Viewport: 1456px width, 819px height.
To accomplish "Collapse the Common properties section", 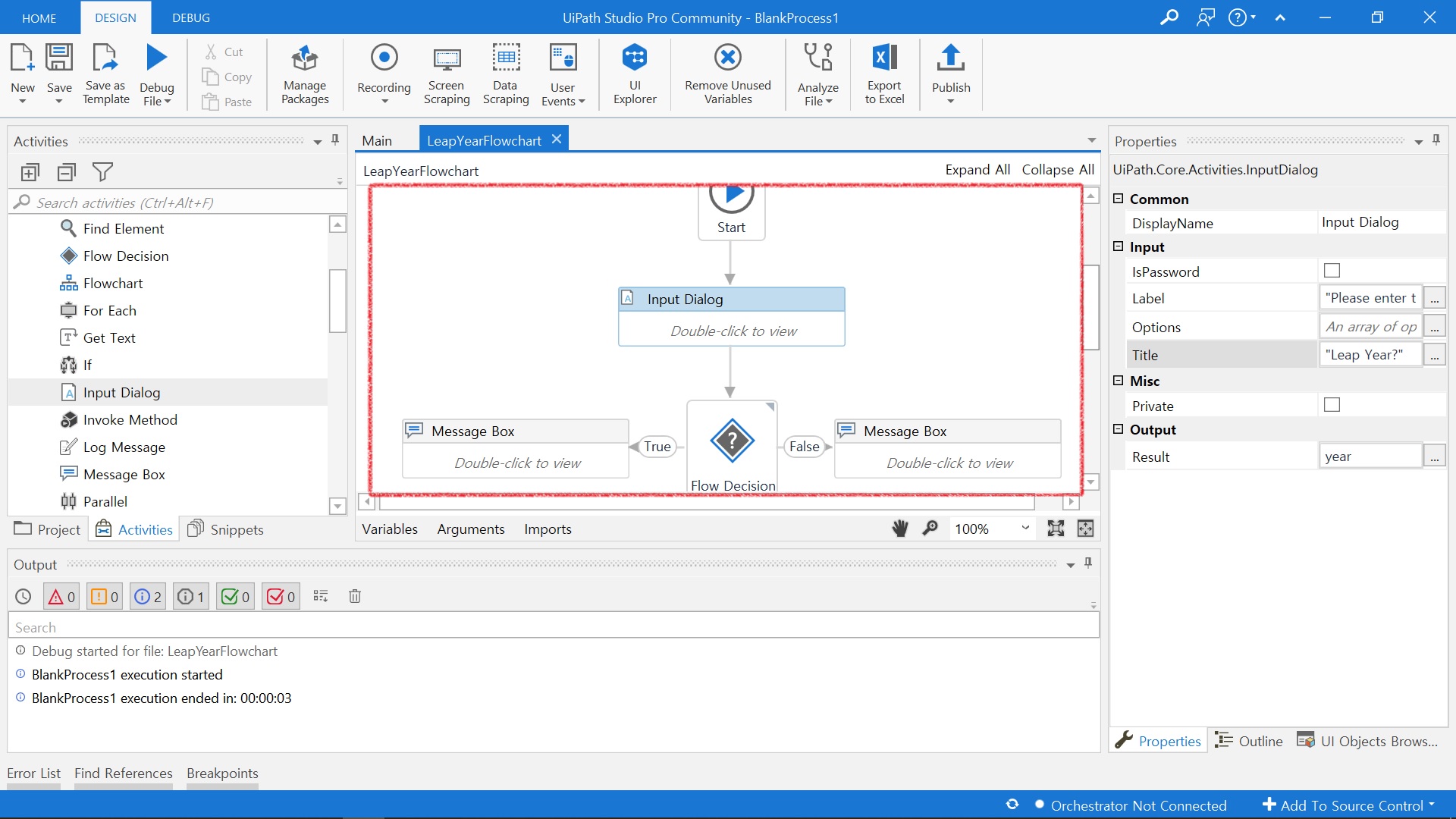I will tap(1118, 199).
